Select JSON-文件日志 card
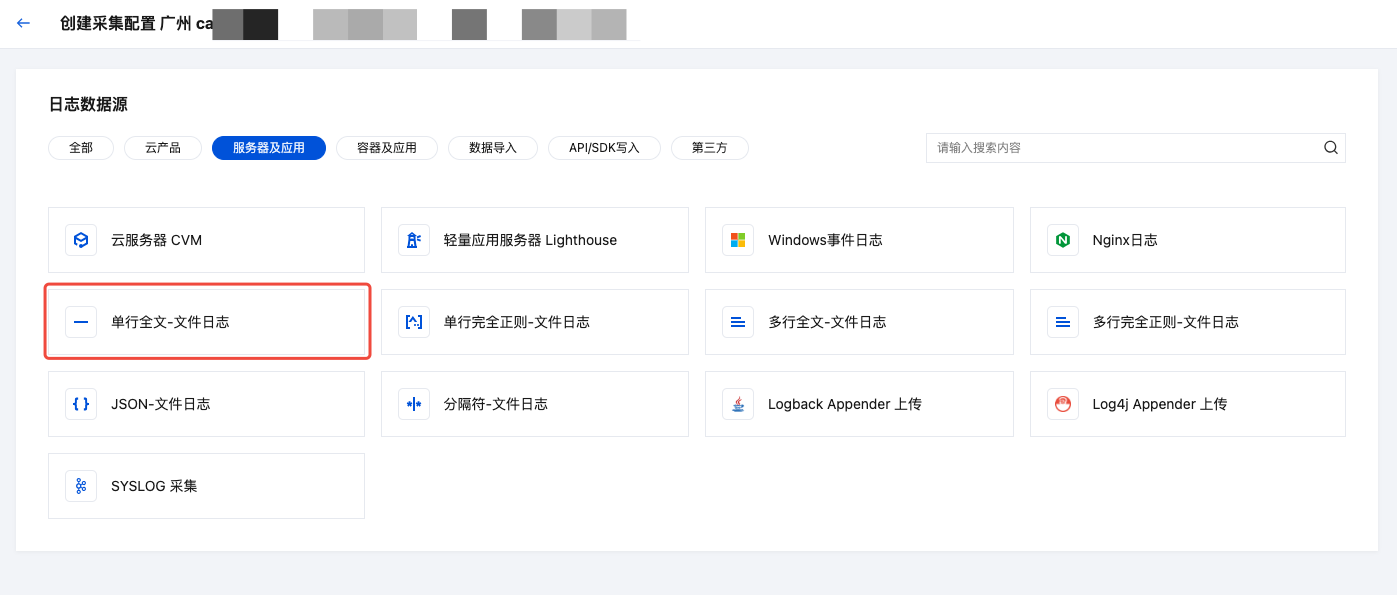This screenshot has height=595, width=1397. 206,404
